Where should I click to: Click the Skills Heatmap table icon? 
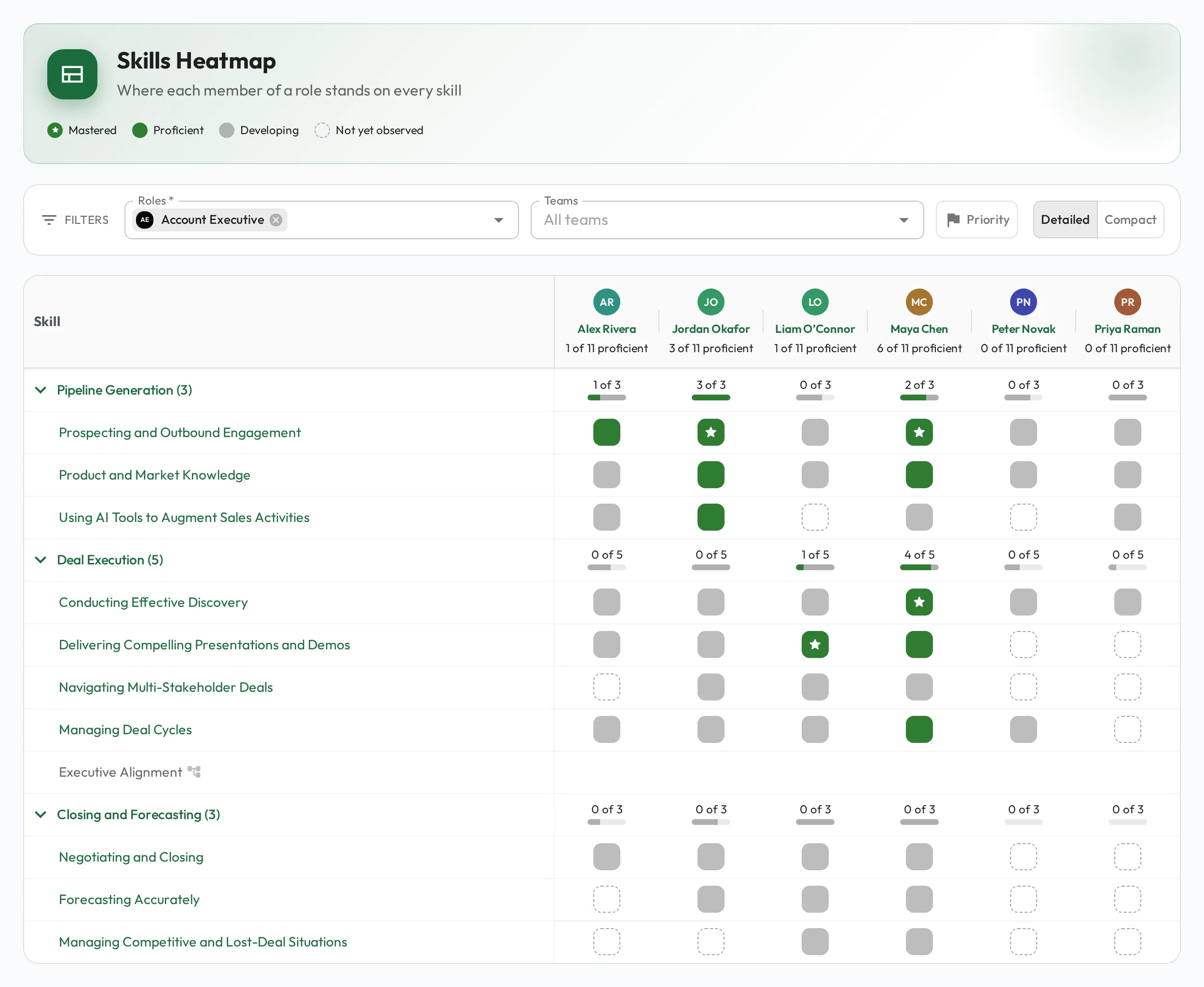pyautogui.click(x=72, y=74)
